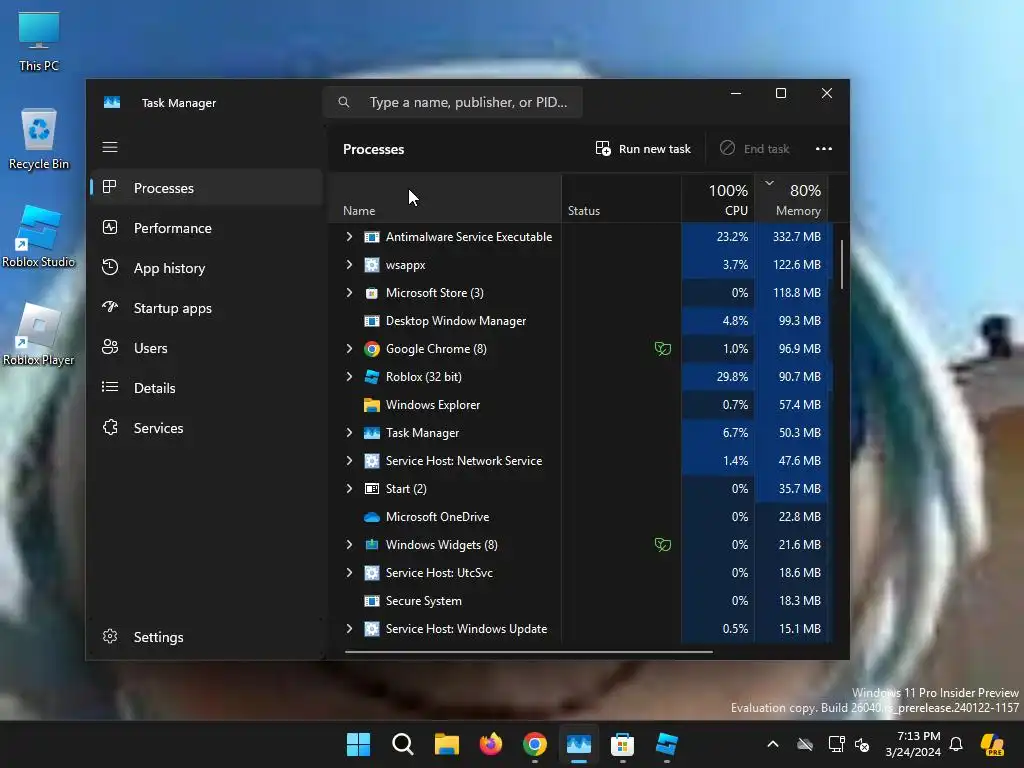Select the Windows Explorer process row
The width and height of the screenshot is (1024, 768).
(x=581, y=405)
